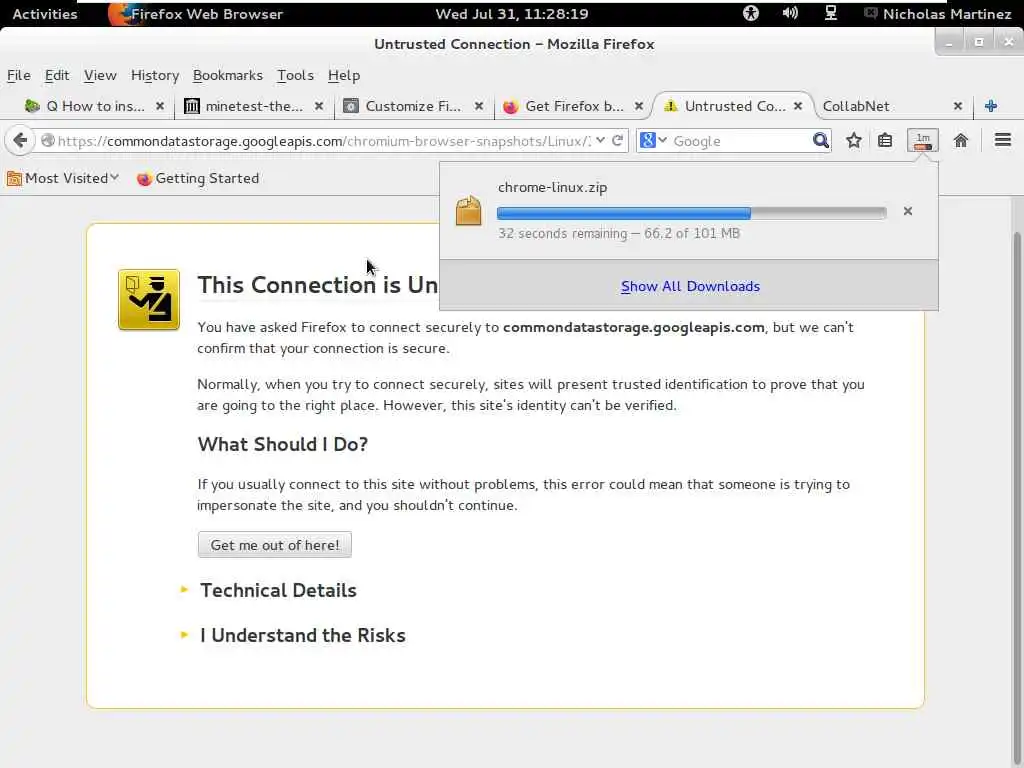Open the clock showing Wed Jul 31
The image size is (1024, 768).
[x=511, y=14]
